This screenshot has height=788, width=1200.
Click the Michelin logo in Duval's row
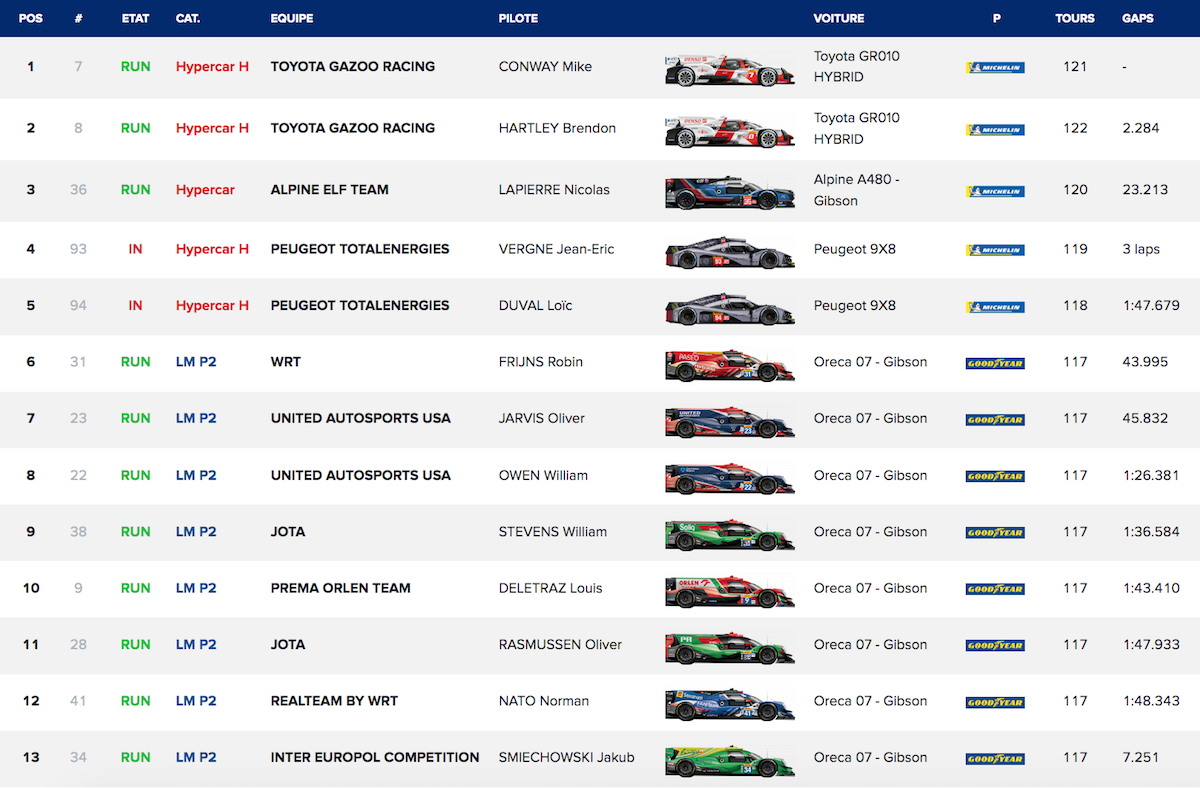tap(994, 307)
